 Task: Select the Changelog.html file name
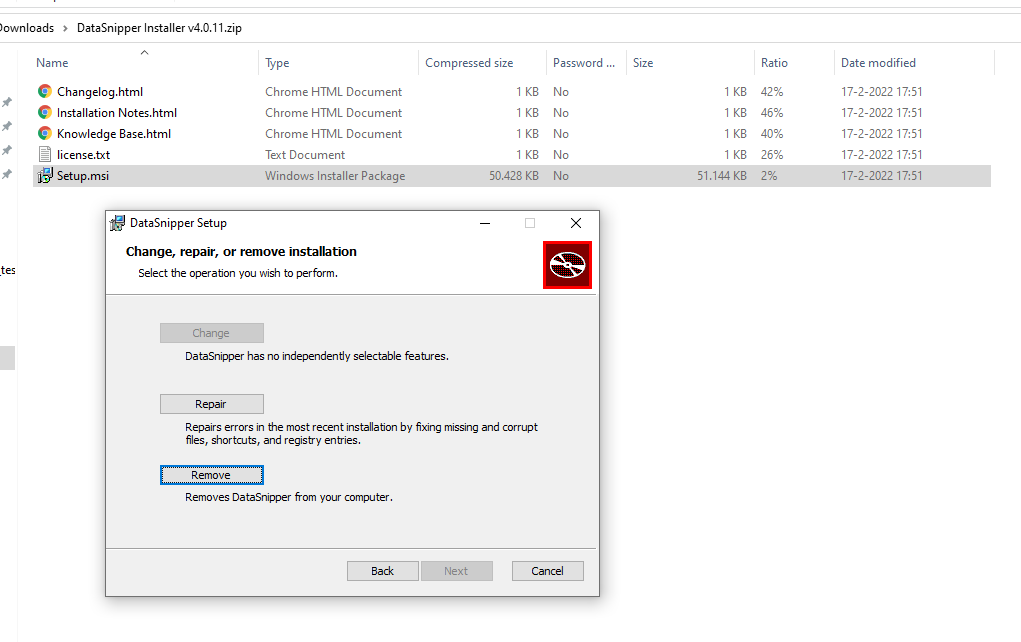point(100,92)
